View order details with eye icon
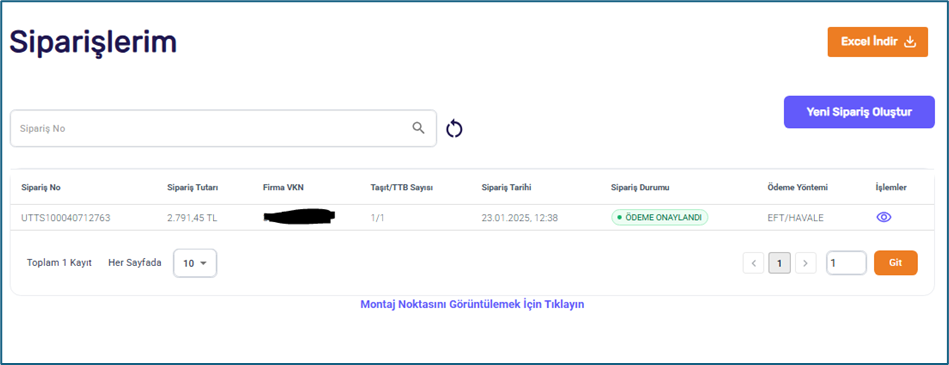The image size is (949, 365). (884, 218)
